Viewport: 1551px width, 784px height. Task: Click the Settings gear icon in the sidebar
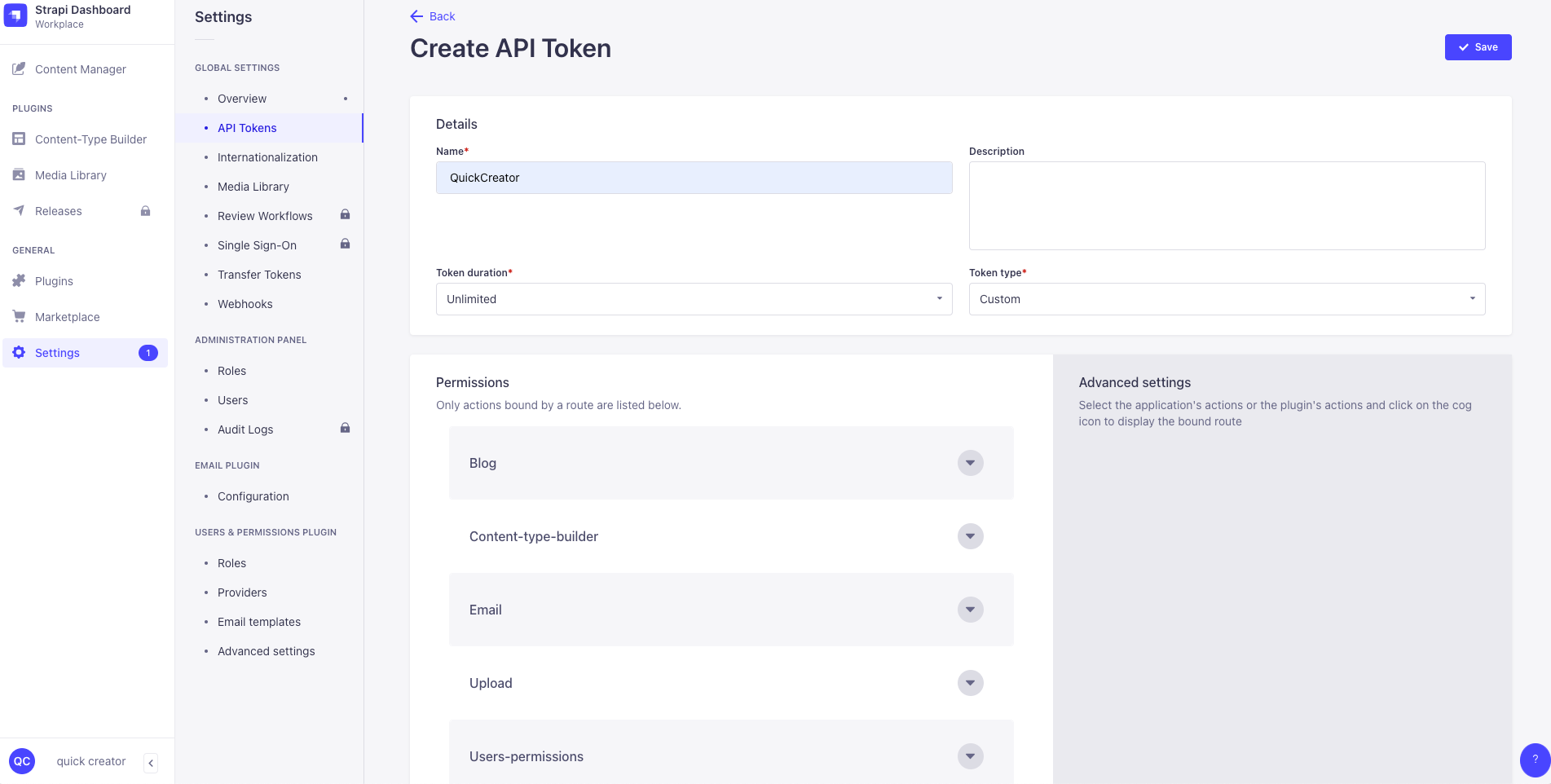[x=19, y=353]
